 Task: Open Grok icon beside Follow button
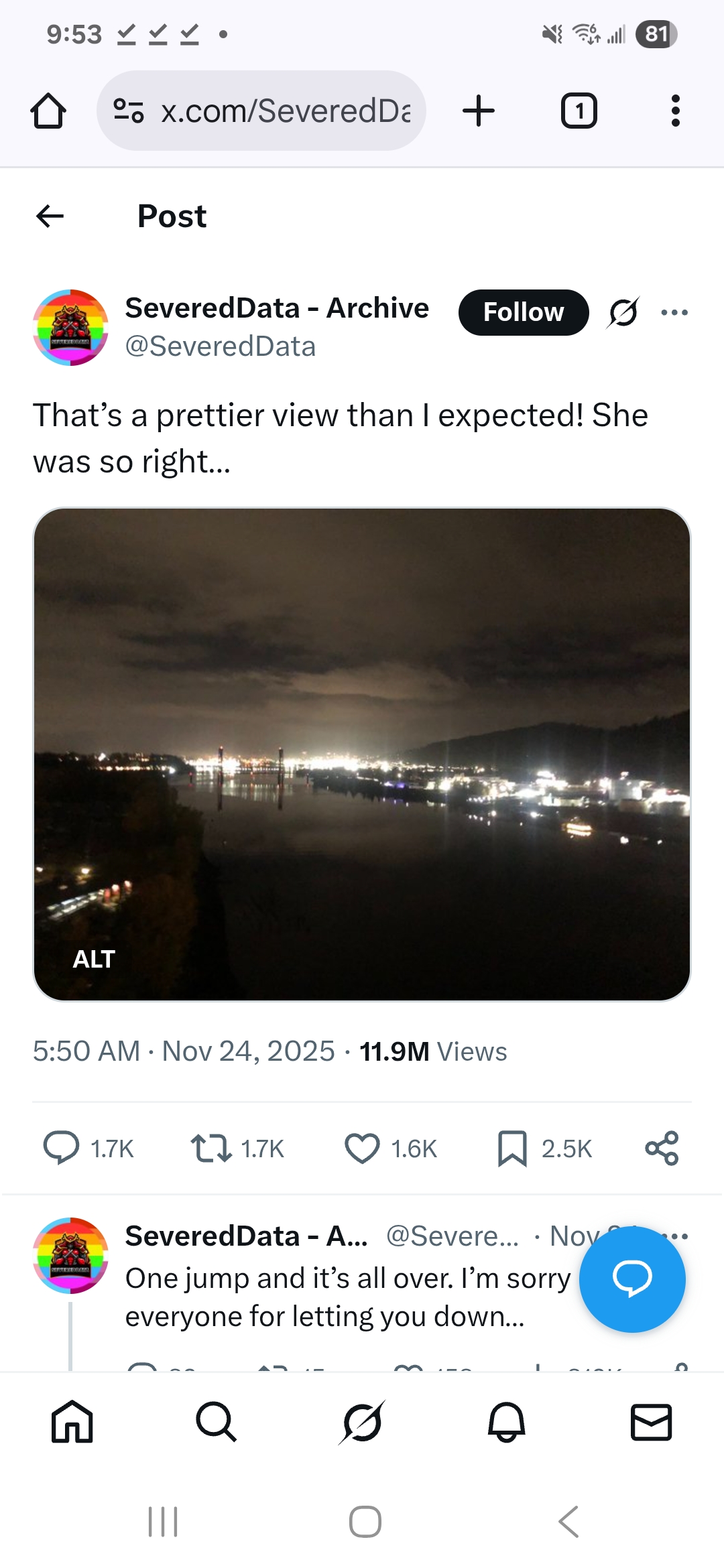(x=623, y=312)
